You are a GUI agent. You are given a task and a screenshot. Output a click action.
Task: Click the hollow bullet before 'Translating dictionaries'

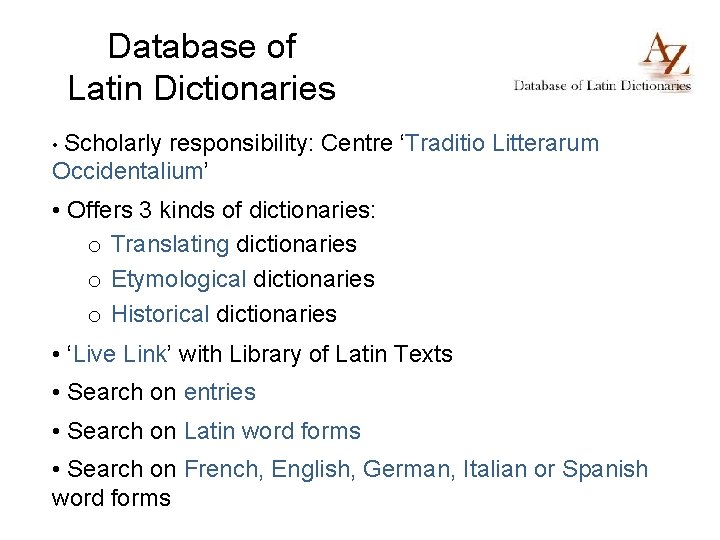[95, 247]
